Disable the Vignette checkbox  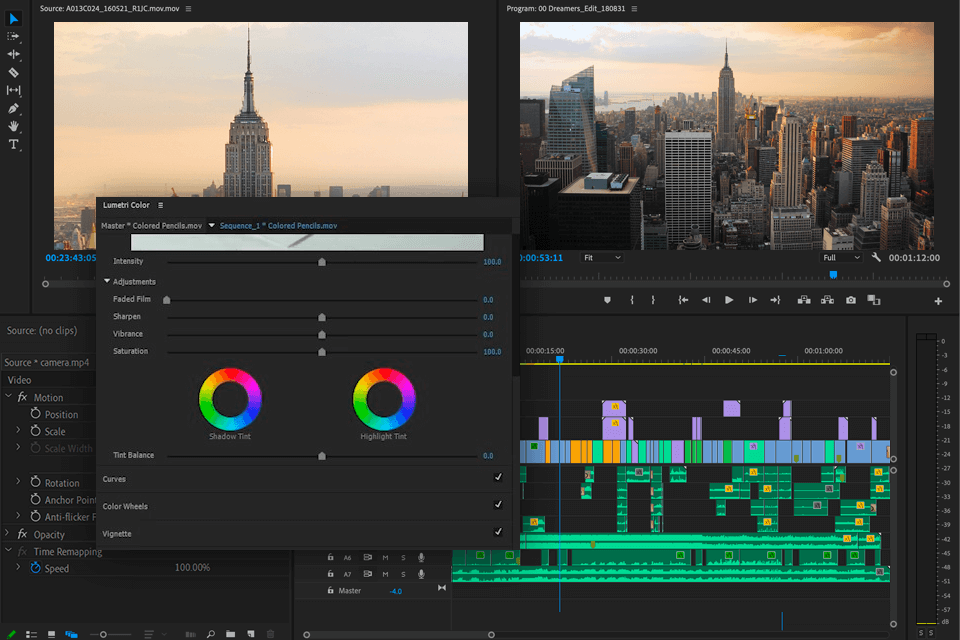[x=498, y=533]
